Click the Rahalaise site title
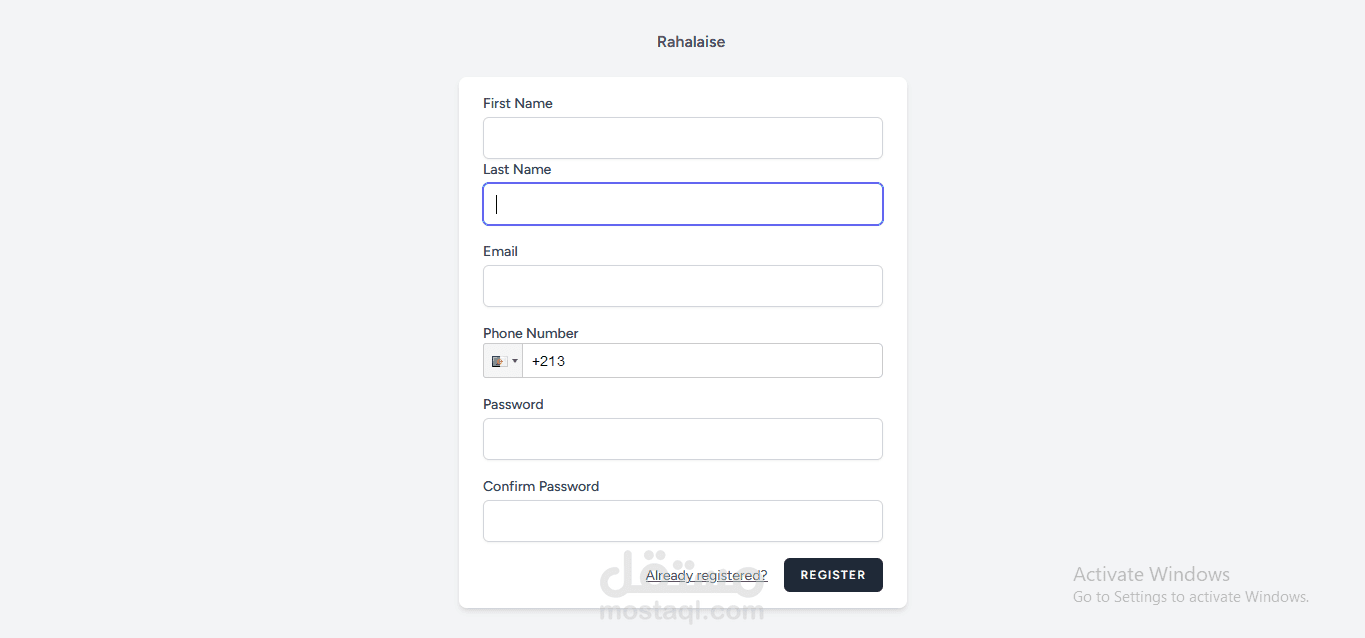The height and width of the screenshot is (638, 1365). (x=691, y=42)
